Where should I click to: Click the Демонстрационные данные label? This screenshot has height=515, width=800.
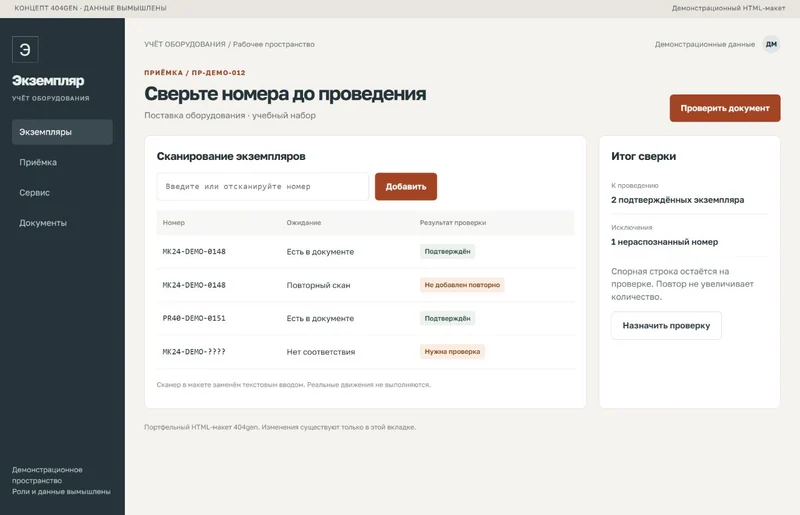click(705, 44)
